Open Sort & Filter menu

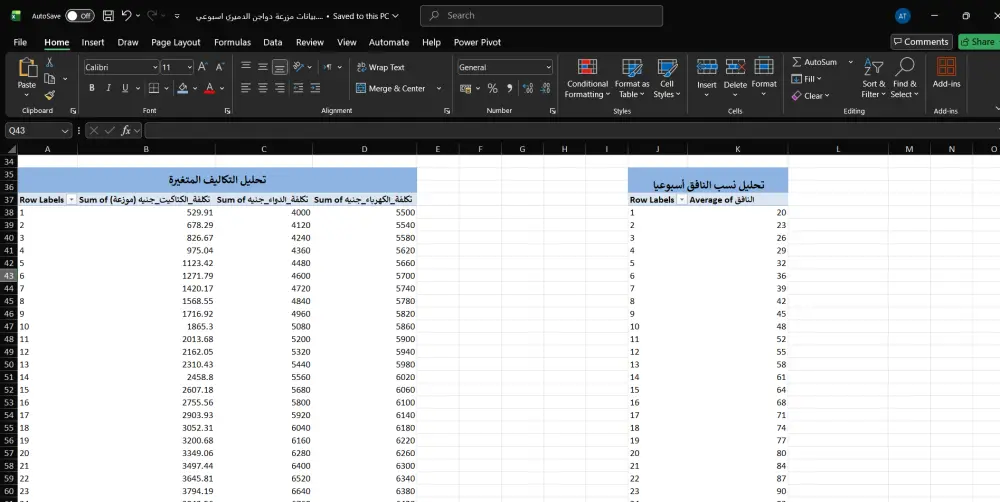873,78
